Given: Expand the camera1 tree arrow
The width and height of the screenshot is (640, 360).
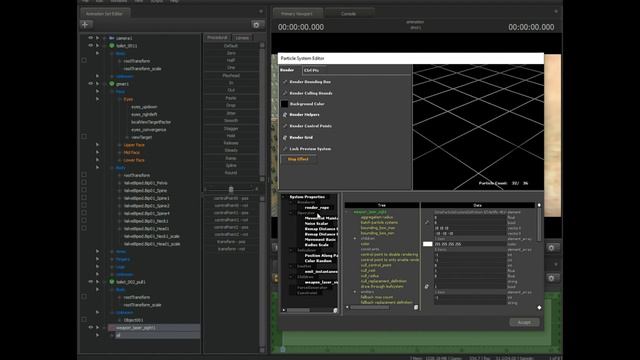Looking at the screenshot, I should click(98, 38).
